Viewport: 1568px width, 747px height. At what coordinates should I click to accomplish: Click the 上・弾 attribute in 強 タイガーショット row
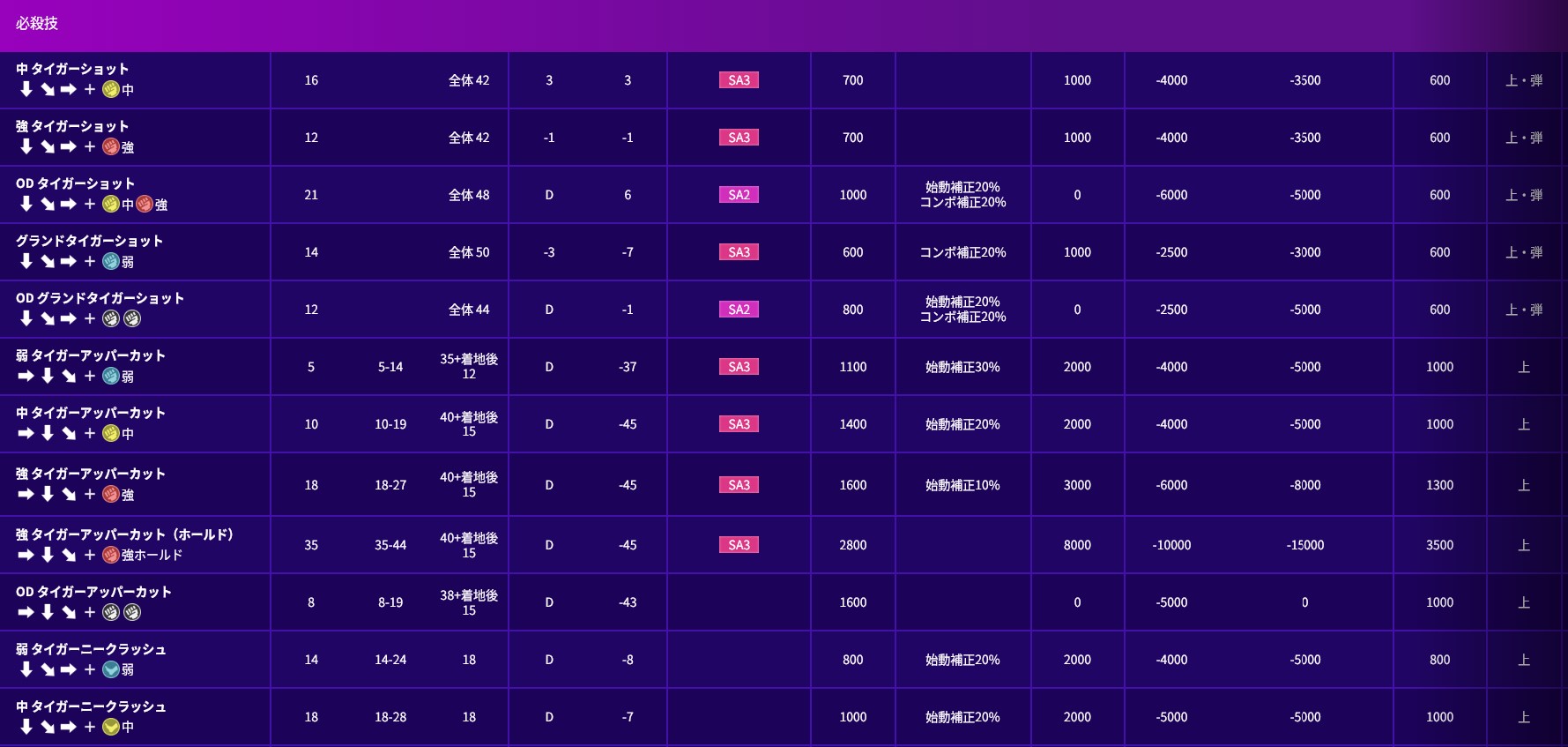pyautogui.click(x=1524, y=138)
